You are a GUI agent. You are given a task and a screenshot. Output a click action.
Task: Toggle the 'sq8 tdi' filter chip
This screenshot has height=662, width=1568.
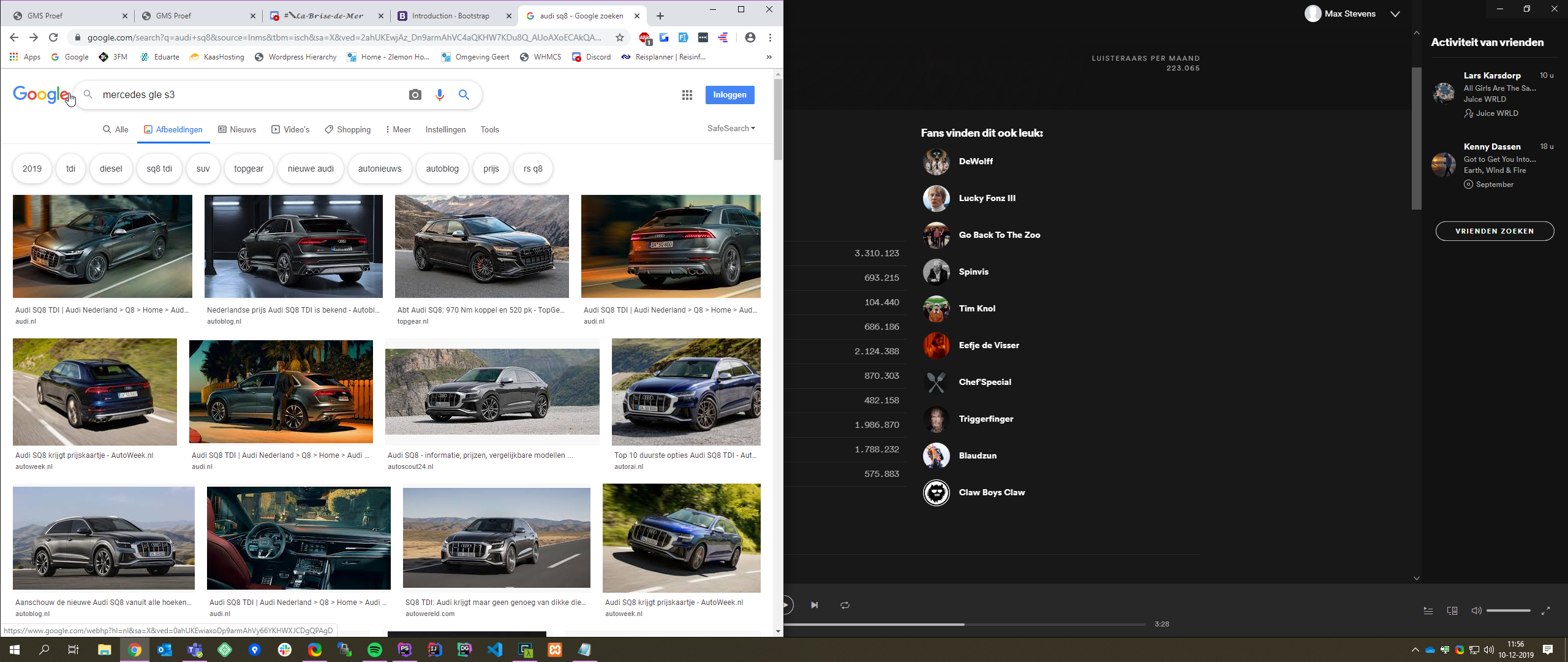click(159, 169)
